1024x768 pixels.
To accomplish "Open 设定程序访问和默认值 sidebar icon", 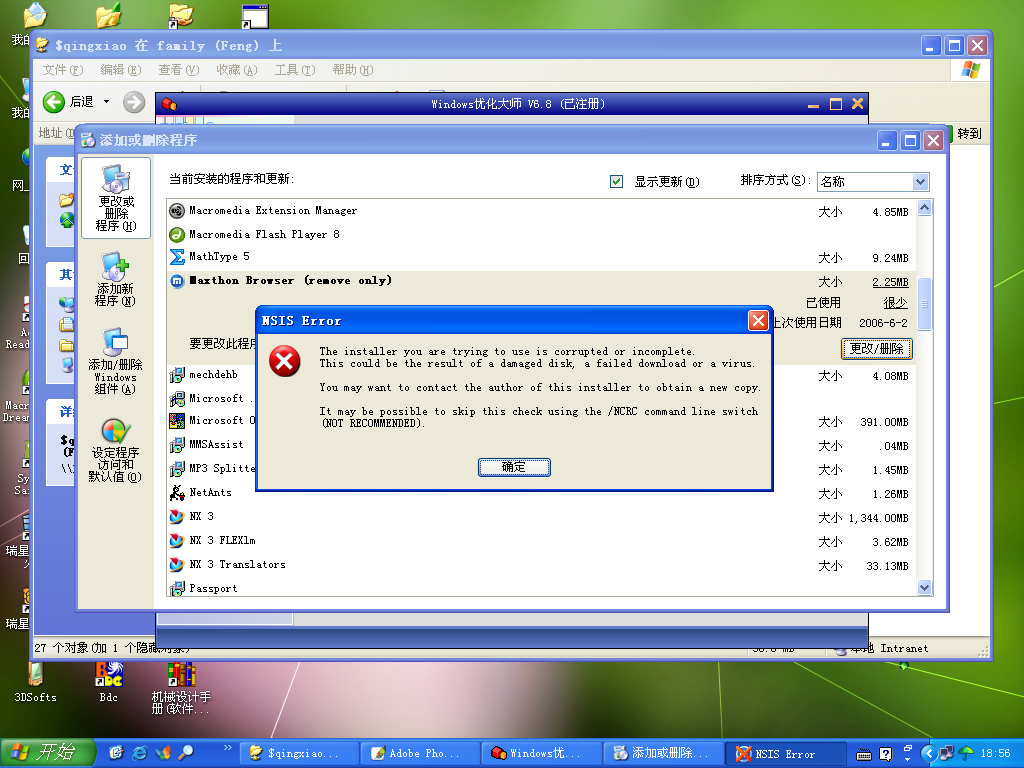I will (116, 451).
